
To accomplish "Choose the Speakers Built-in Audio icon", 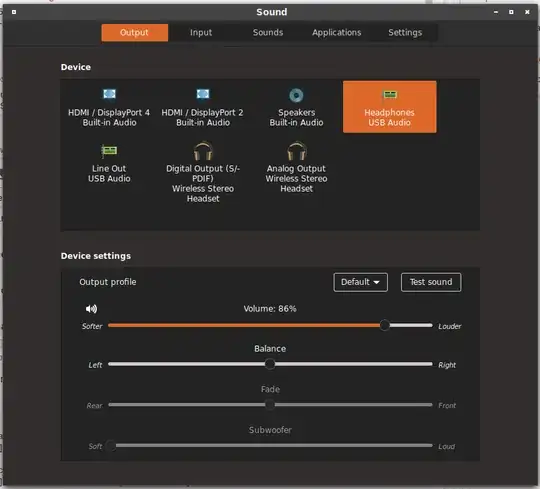I will pyautogui.click(x=296, y=95).
